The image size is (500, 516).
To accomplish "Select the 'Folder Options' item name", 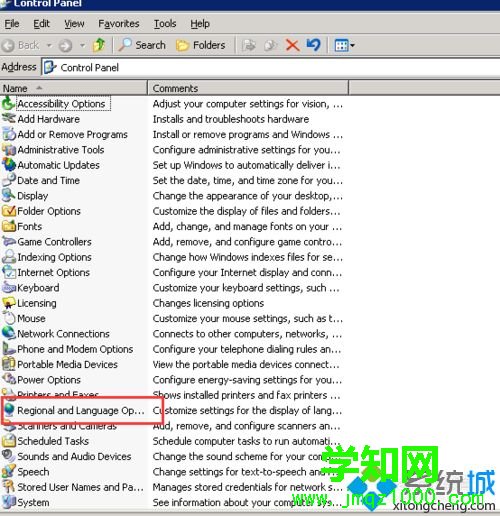I will [x=49, y=211].
